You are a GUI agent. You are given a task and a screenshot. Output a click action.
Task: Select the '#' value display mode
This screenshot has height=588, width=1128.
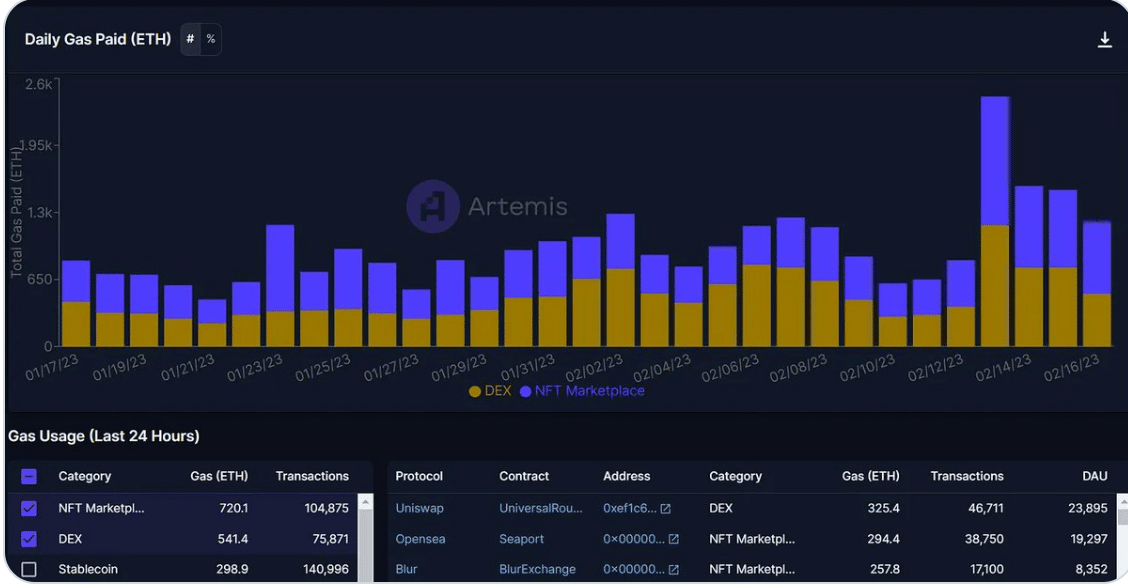pyautogui.click(x=188, y=39)
